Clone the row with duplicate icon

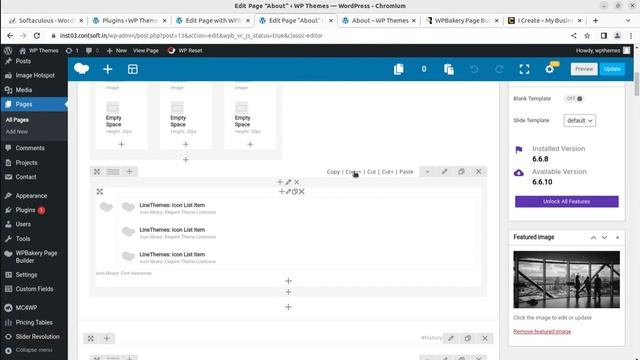461,172
